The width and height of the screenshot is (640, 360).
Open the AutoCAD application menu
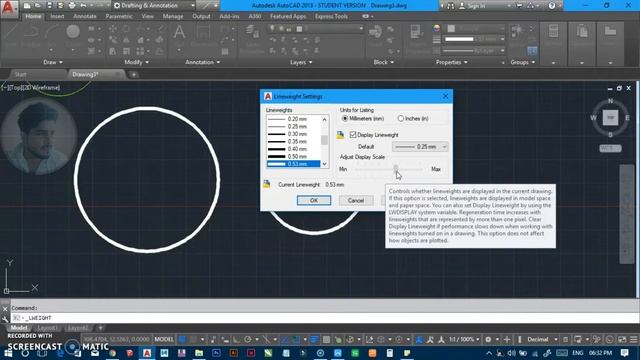tap(9, 9)
